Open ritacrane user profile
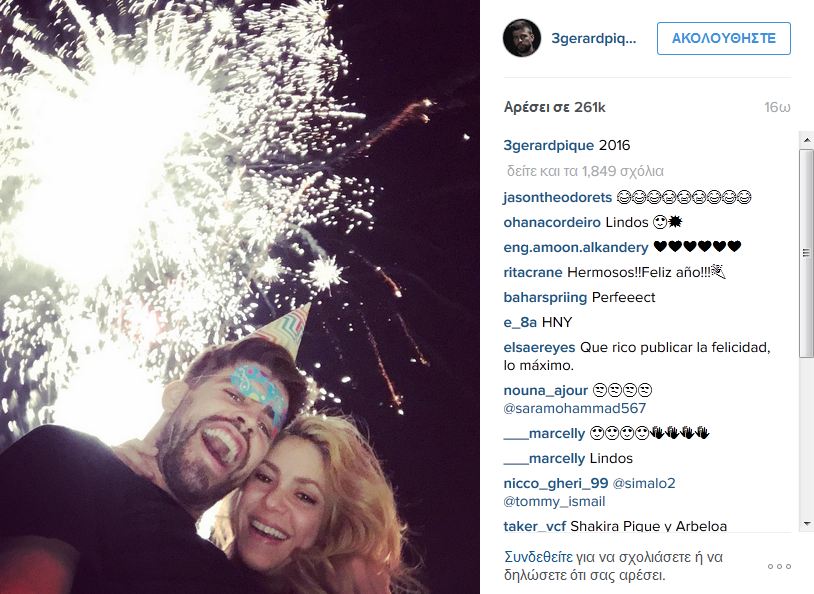814x594 pixels. pyautogui.click(x=533, y=272)
